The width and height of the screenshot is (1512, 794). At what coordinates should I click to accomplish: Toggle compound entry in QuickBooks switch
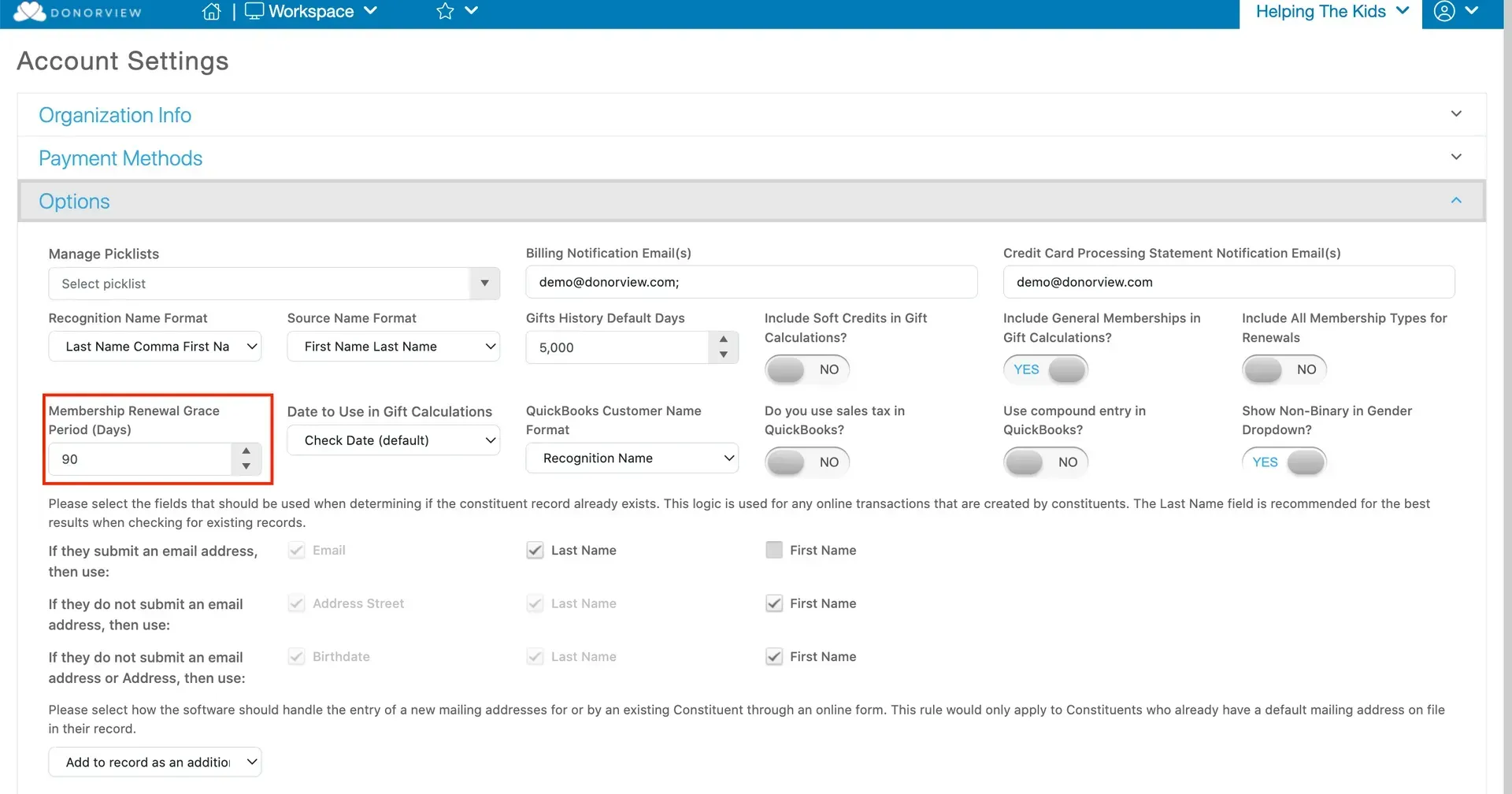1046,462
